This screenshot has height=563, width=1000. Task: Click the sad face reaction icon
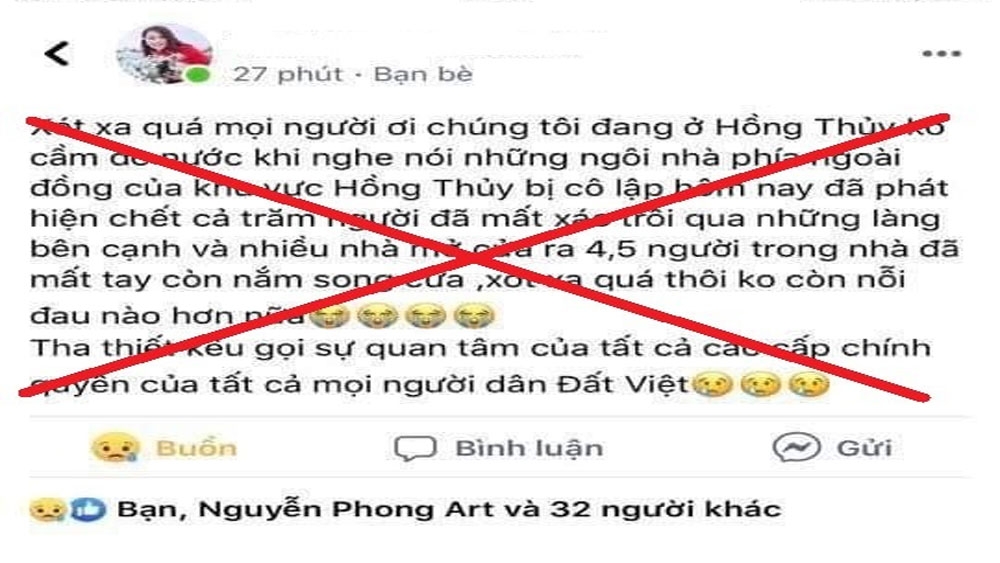coord(115,448)
